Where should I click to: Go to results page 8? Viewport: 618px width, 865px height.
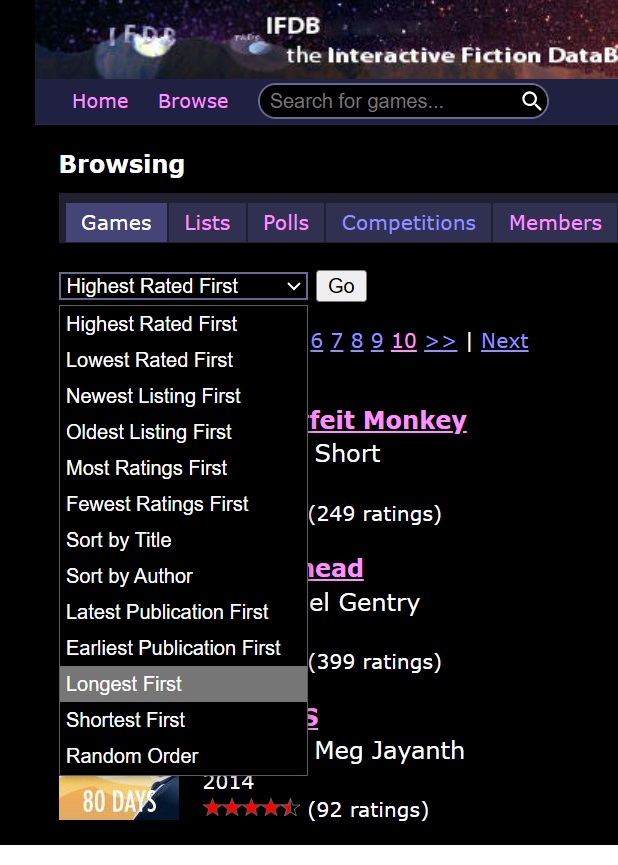(x=357, y=341)
